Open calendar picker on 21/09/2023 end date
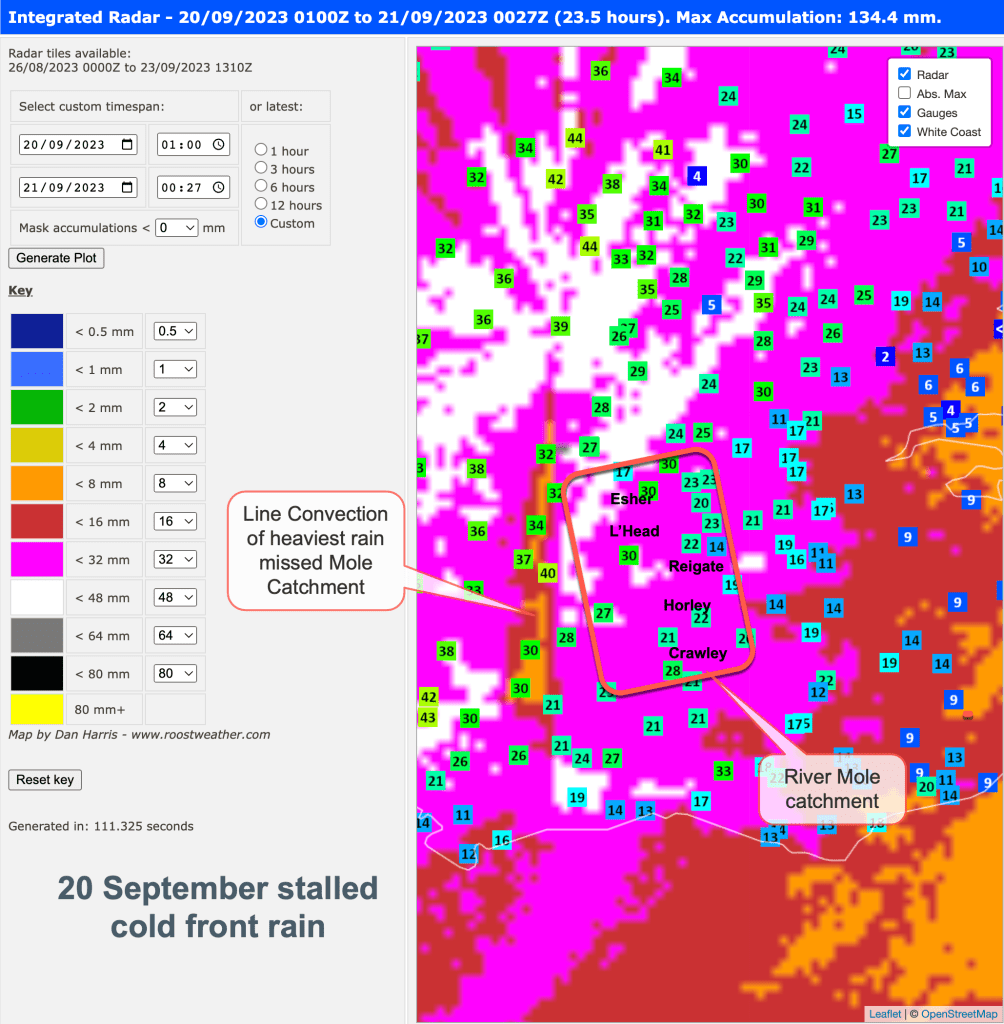1004x1024 pixels. (x=128, y=188)
